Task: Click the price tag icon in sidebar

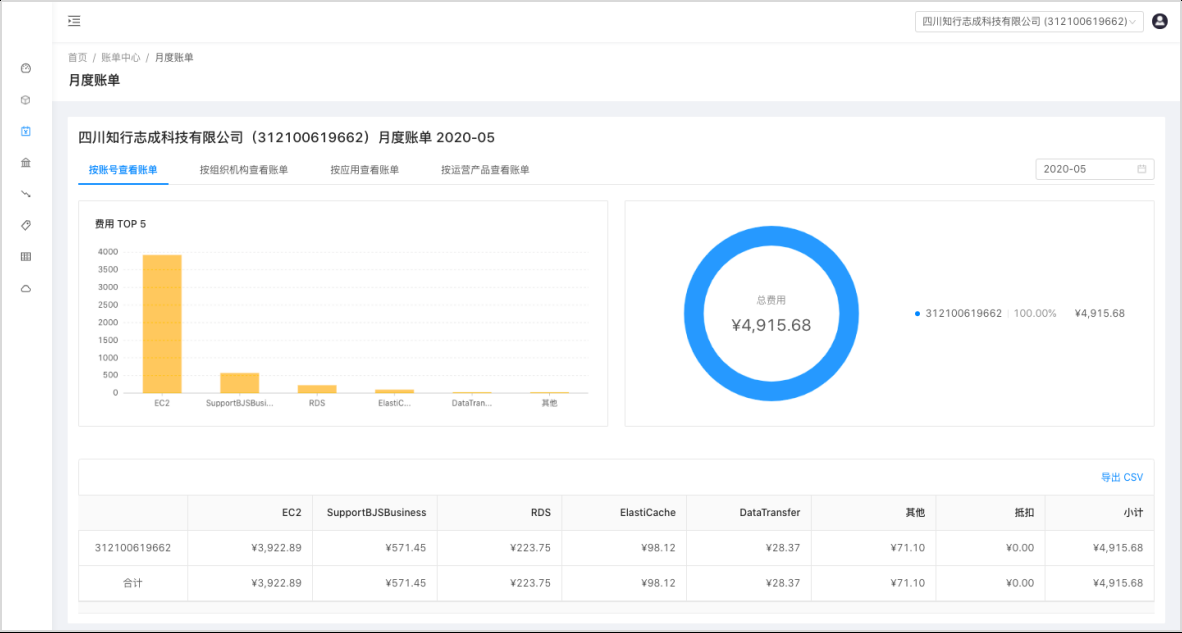Action: [x=25, y=225]
